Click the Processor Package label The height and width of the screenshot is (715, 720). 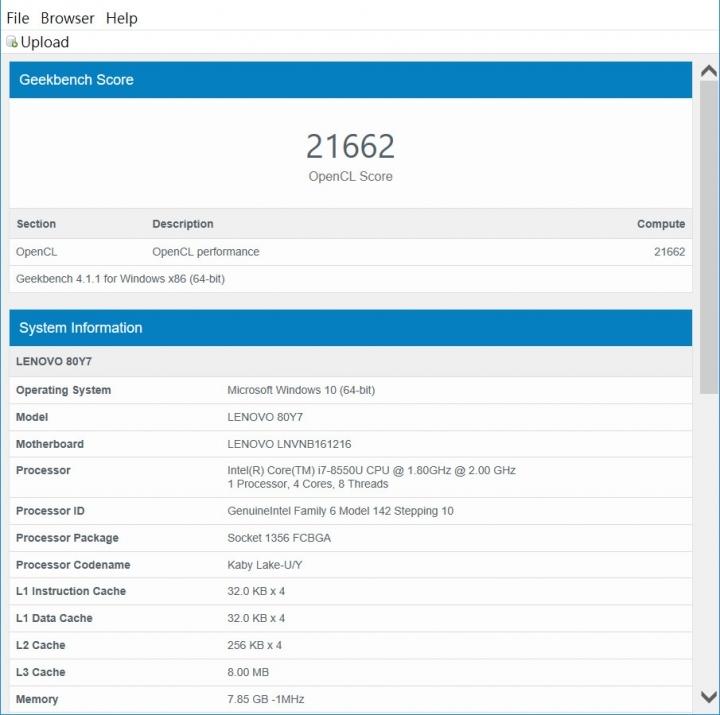[x=67, y=538]
